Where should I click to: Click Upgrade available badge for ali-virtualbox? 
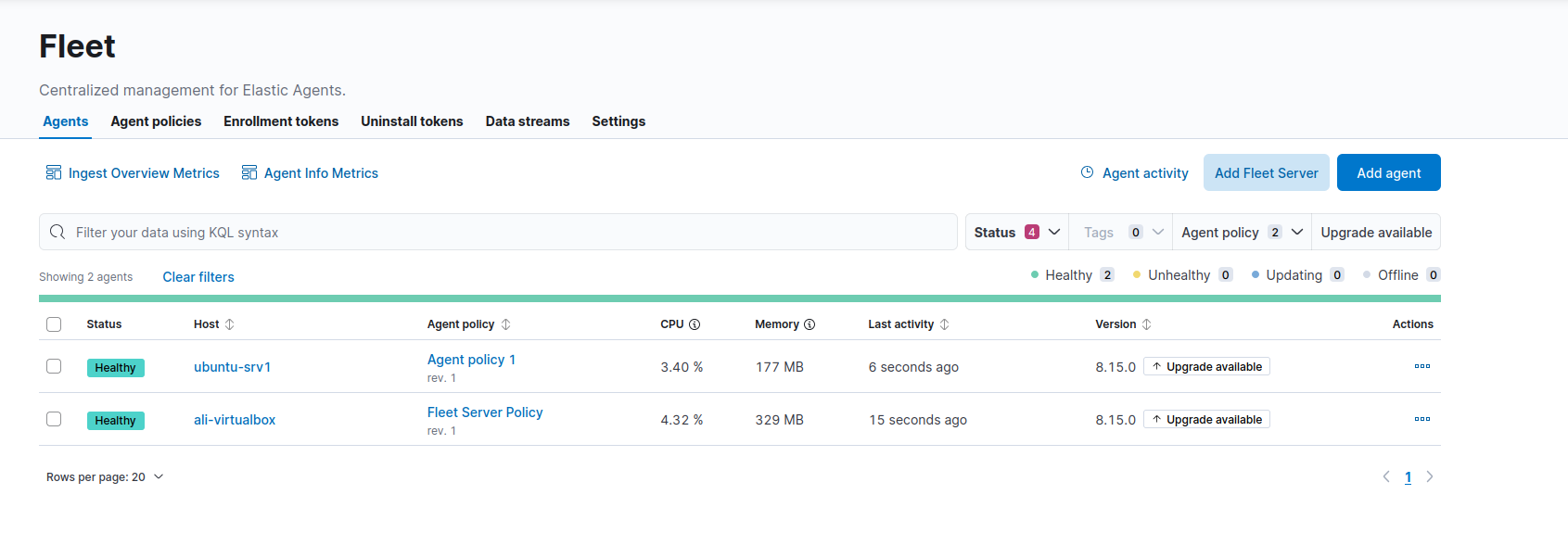point(1206,419)
